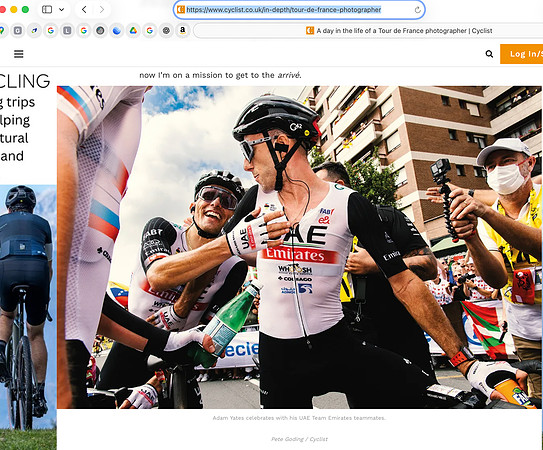Click the Cyclist site favicon in the address bar
Screen dimensions: 543x450
click(x=181, y=10)
